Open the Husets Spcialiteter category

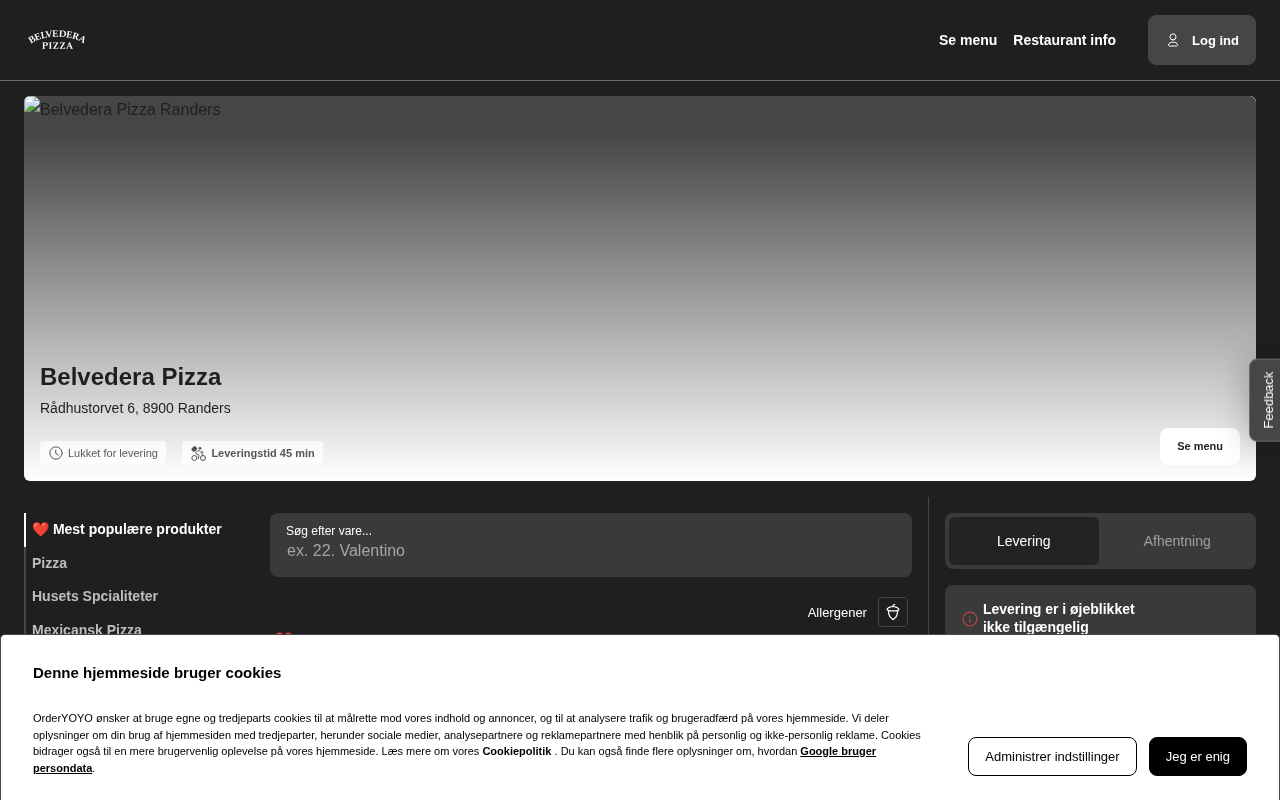coord(95,596)
